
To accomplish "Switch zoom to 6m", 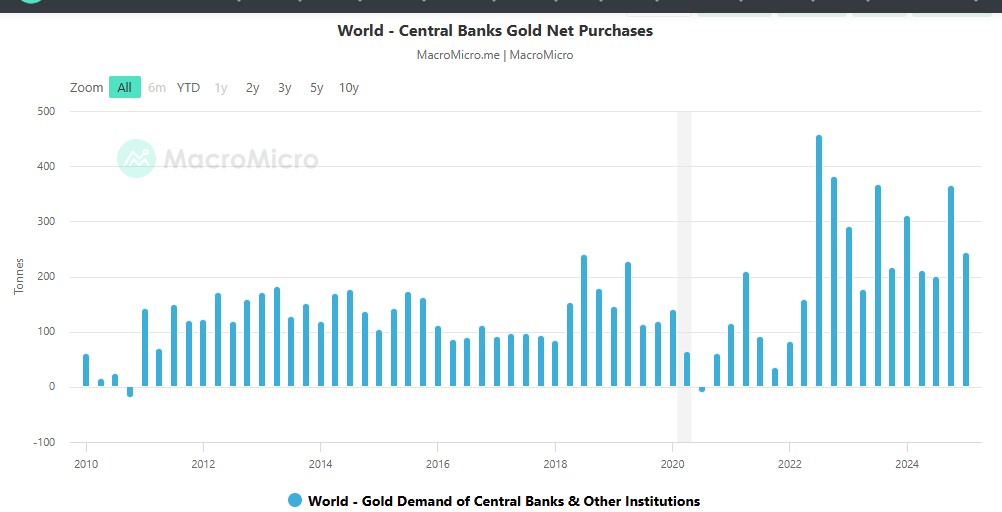I will pyautogui.click(x=157, y=88).
